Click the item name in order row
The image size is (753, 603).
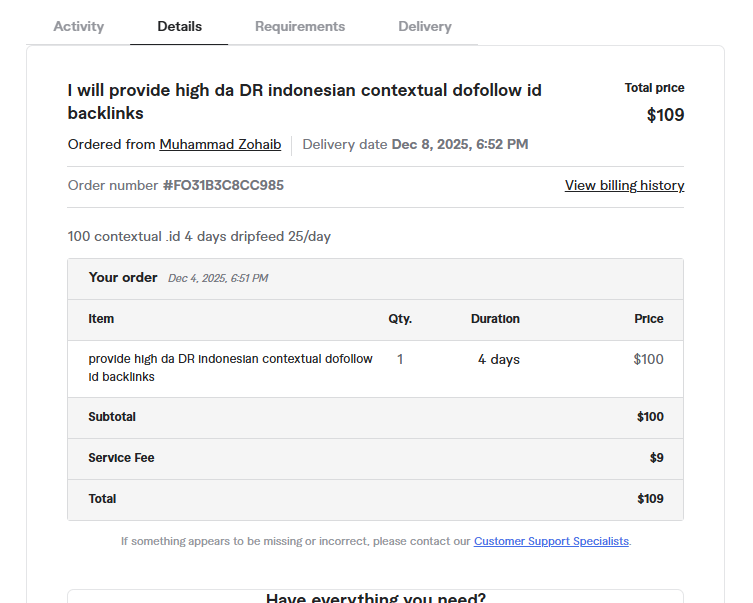point(230,368)
